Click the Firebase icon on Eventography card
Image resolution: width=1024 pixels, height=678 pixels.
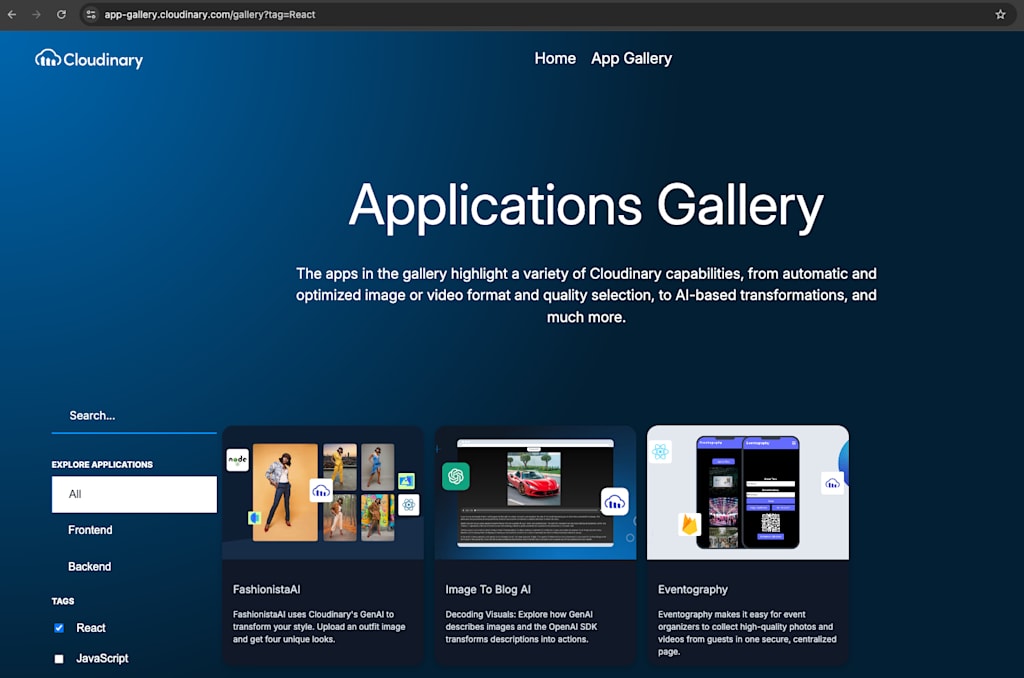(689, 524)
